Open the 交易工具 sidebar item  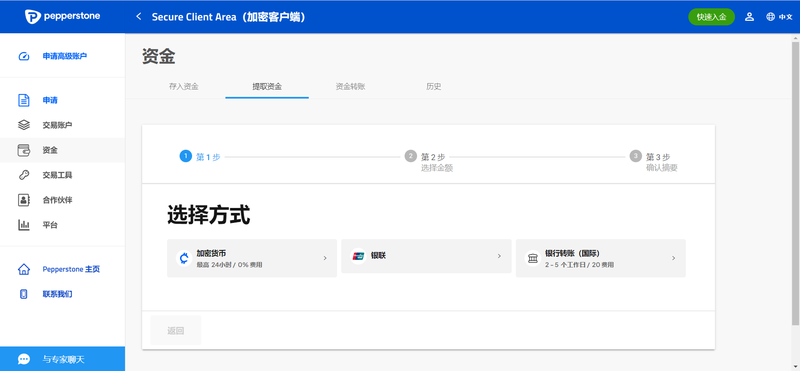(62, 175)
